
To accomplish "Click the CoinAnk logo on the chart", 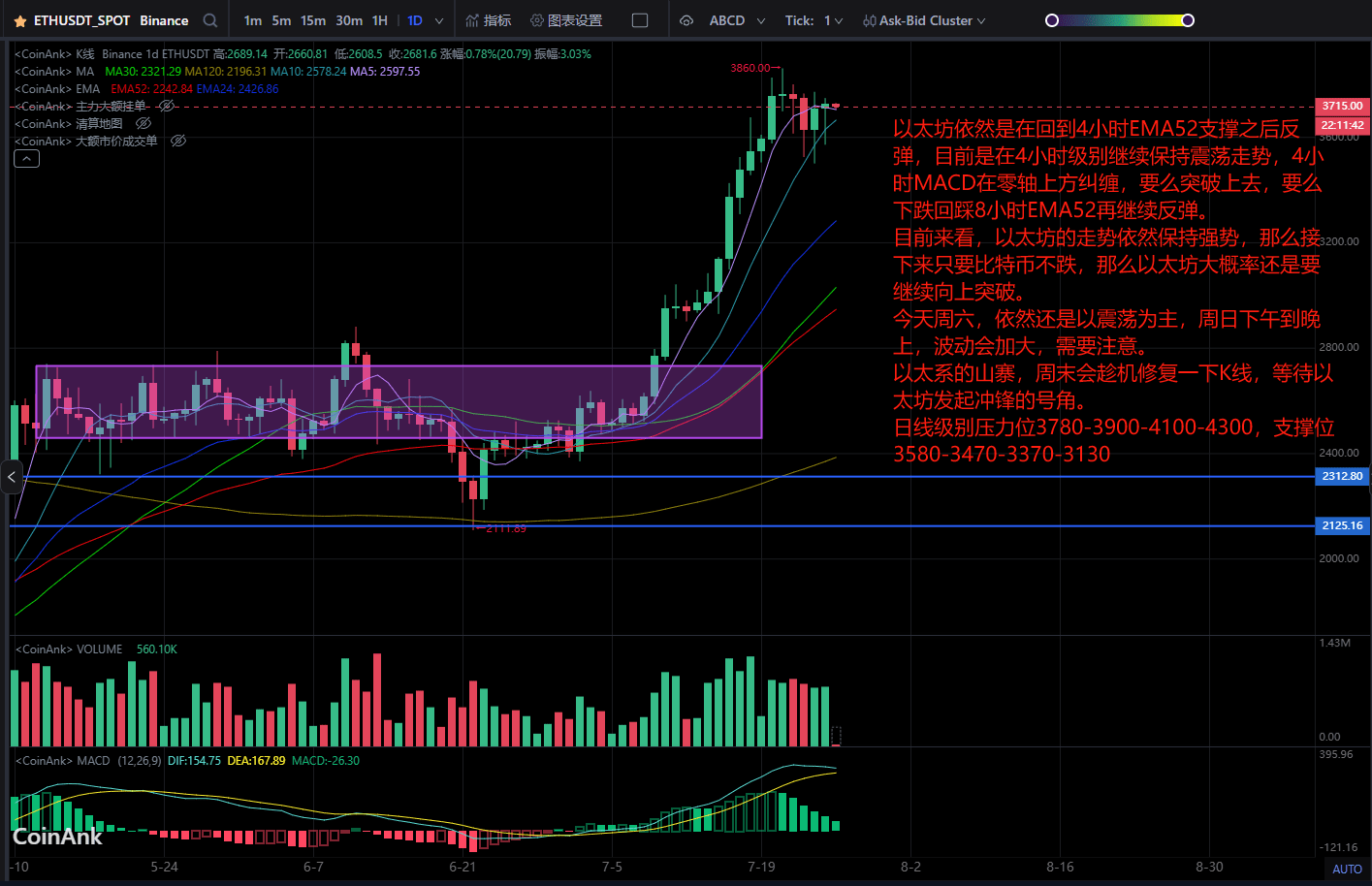I will (57, 837).
